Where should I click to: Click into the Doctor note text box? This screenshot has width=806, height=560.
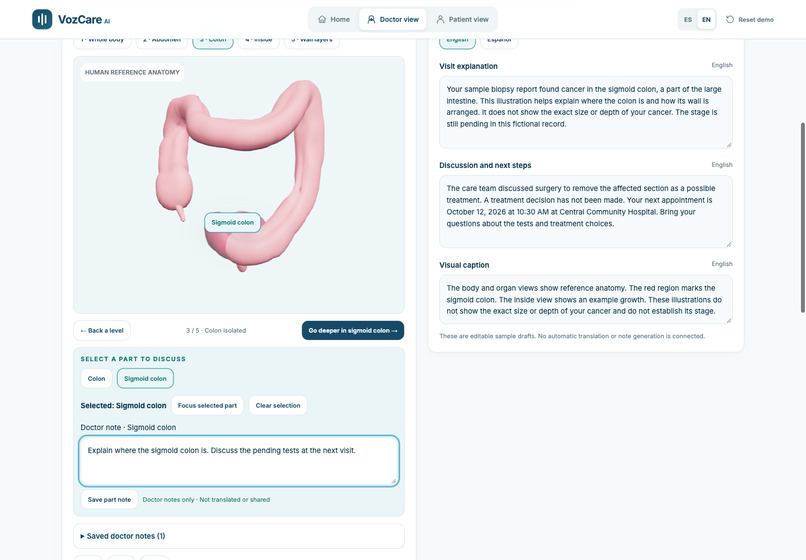(239, 461)
